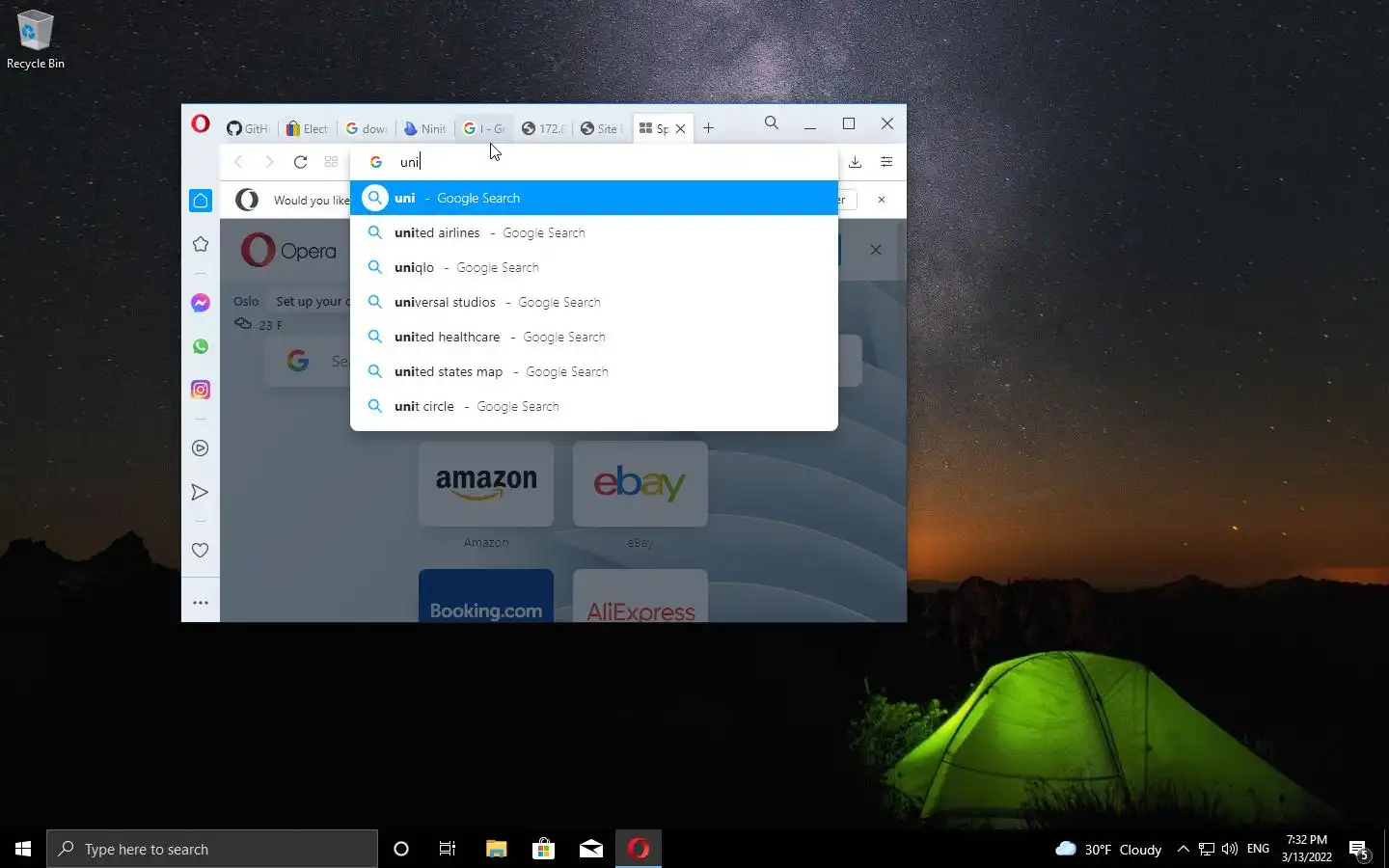Viewport: 1389px width, 868px height.
Task: Click the Opera taskbar button
Action: [639, 849]
